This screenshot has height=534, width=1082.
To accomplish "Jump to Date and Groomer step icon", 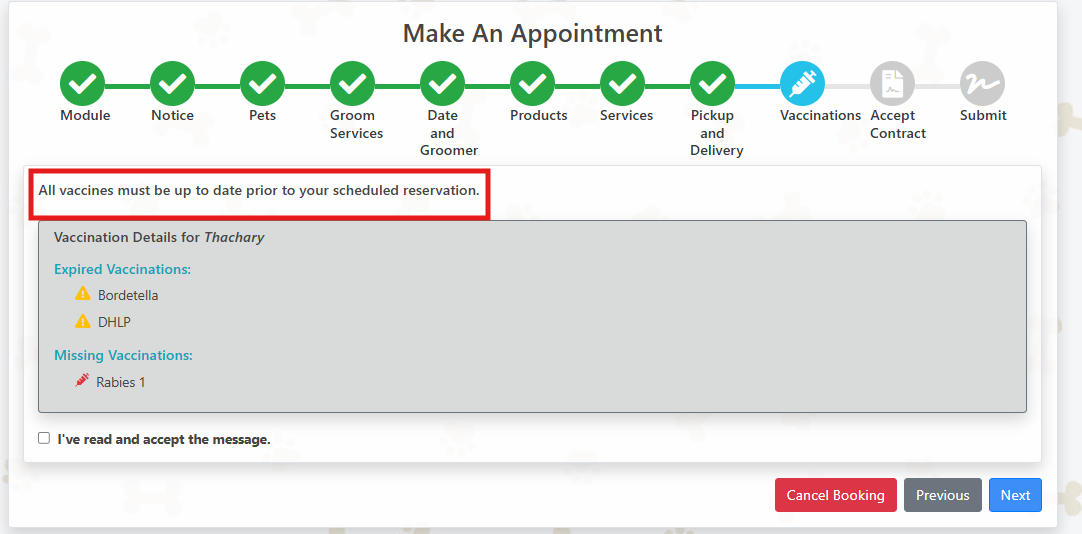I will 442,84.
